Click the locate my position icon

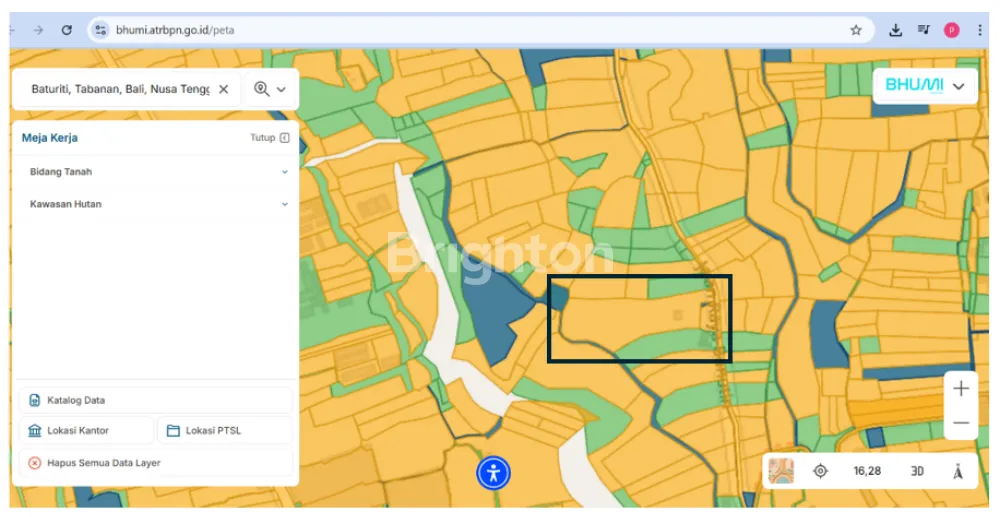click(x=820, y=471)
